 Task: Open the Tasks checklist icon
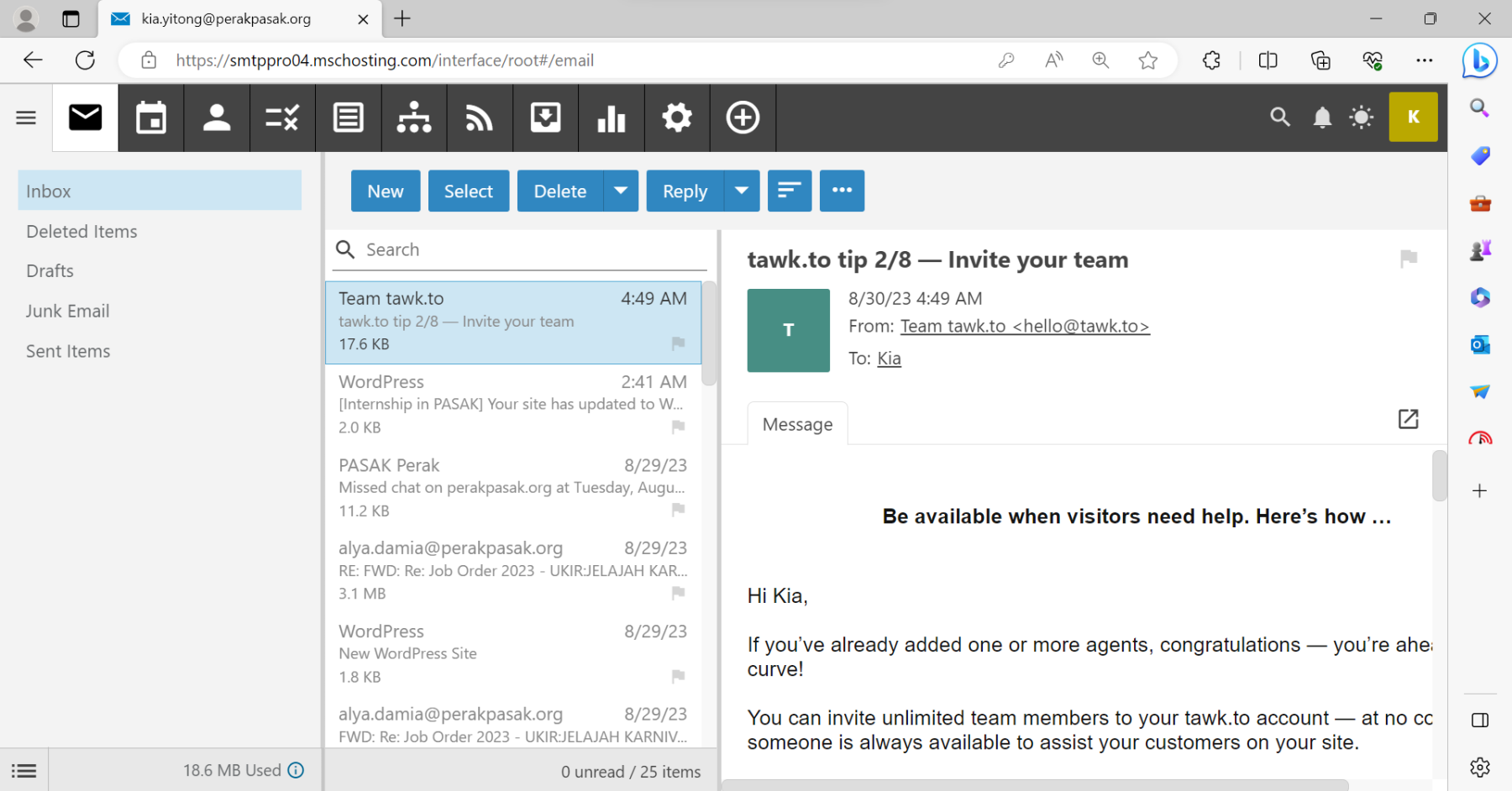coord(282,118)
